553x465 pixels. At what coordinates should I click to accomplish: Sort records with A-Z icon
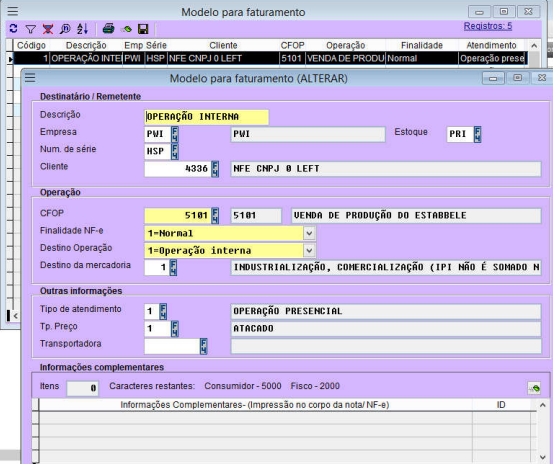tap(83, 29)
